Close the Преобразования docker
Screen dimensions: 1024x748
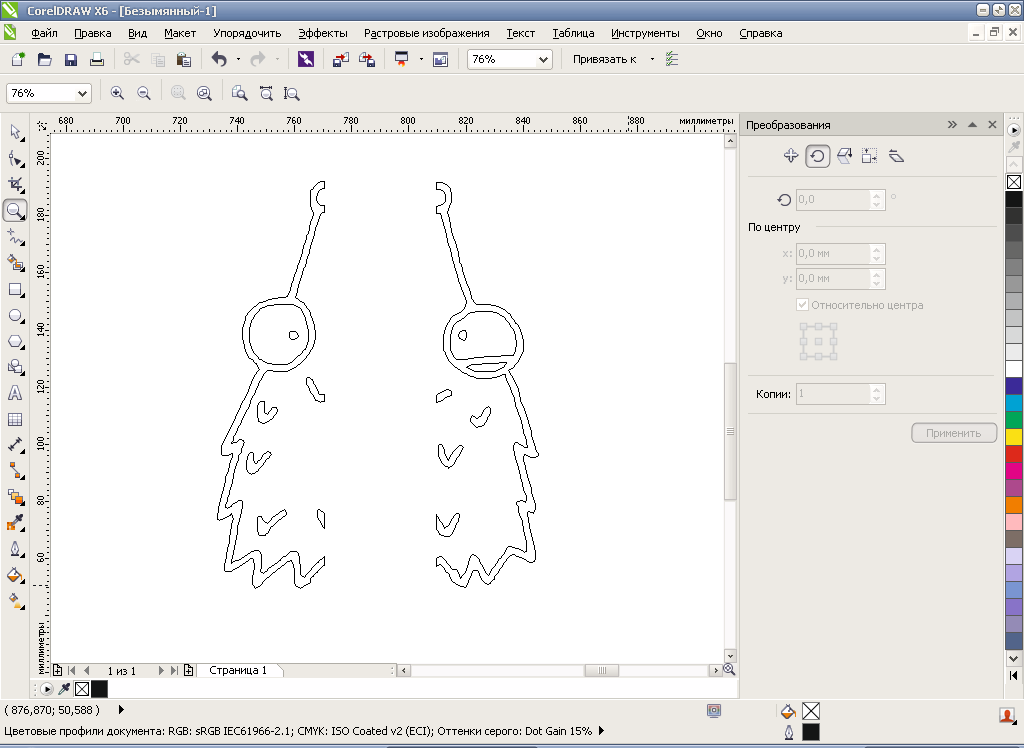click(x=992, y=125)
